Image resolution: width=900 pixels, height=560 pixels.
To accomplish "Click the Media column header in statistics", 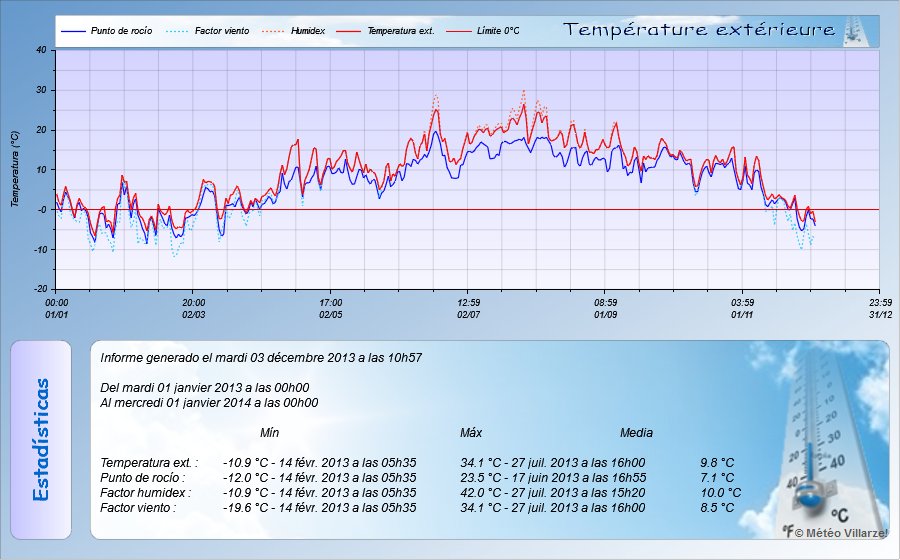I will pyautogui.click(x=636, y=433).
